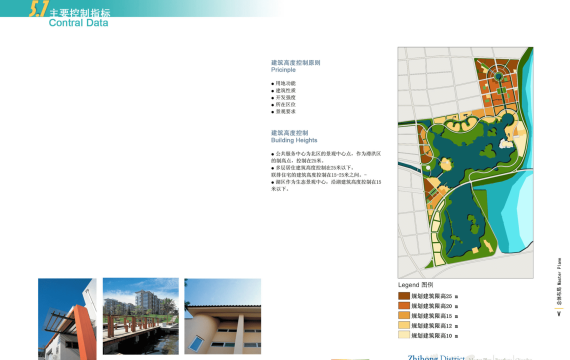Select the '所在区位' bullet item
570x360 pixels.
(285, 105)
